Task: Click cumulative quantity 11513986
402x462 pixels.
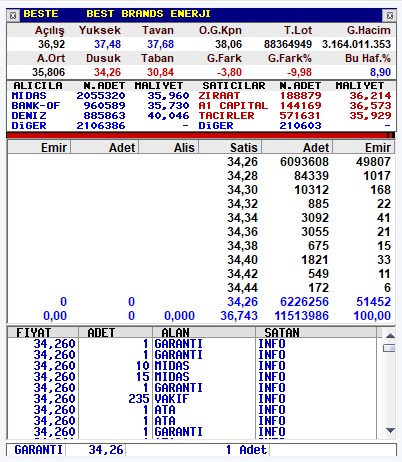Action: 302,316
